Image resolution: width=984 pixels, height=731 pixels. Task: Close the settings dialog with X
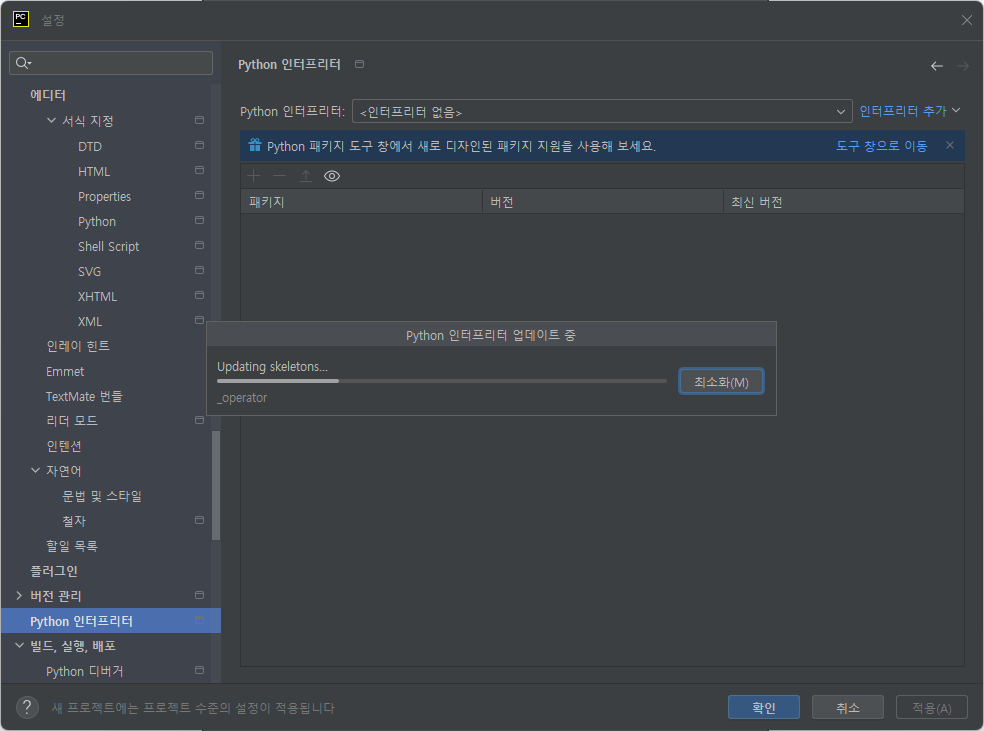[966, 20]
